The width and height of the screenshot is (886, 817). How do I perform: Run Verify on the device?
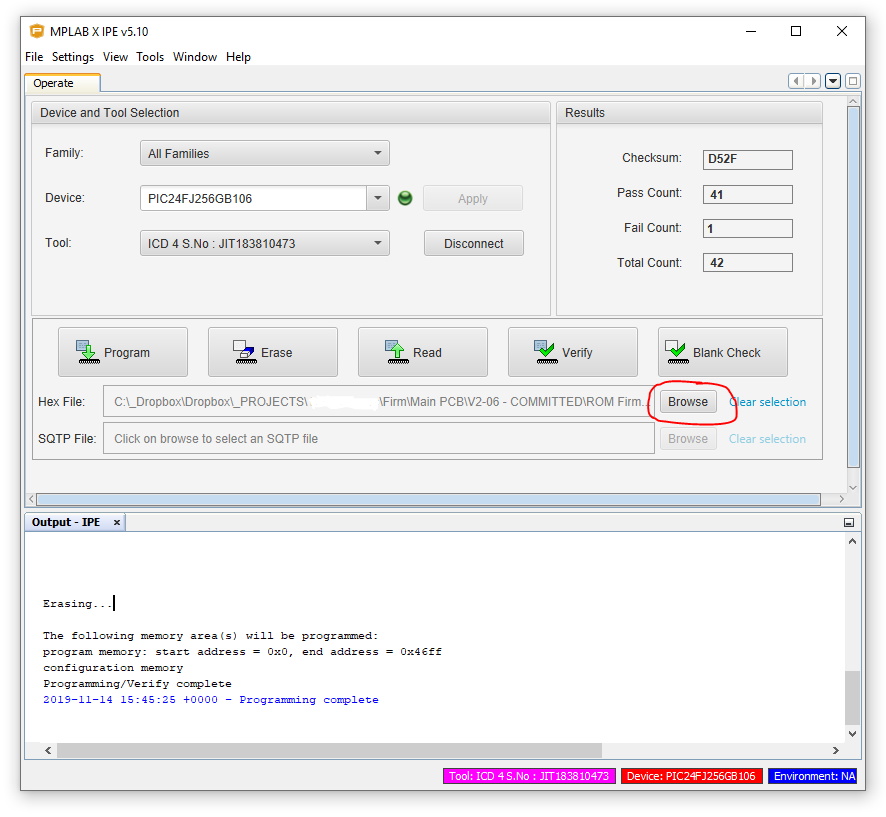click(573, 352)
